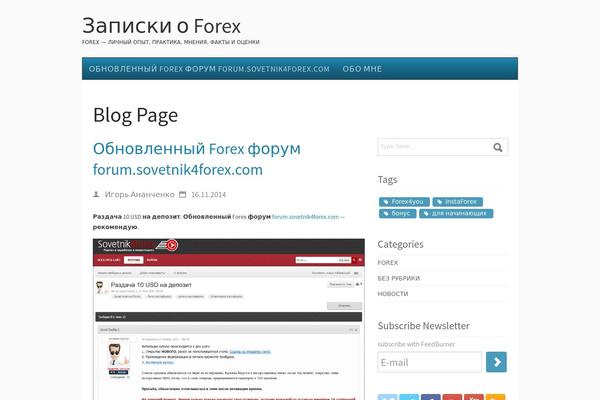This screenshot has width=600, height=400.
Task: Open the Обновленный Forex форум menu item
Action: tap(209, 69)
